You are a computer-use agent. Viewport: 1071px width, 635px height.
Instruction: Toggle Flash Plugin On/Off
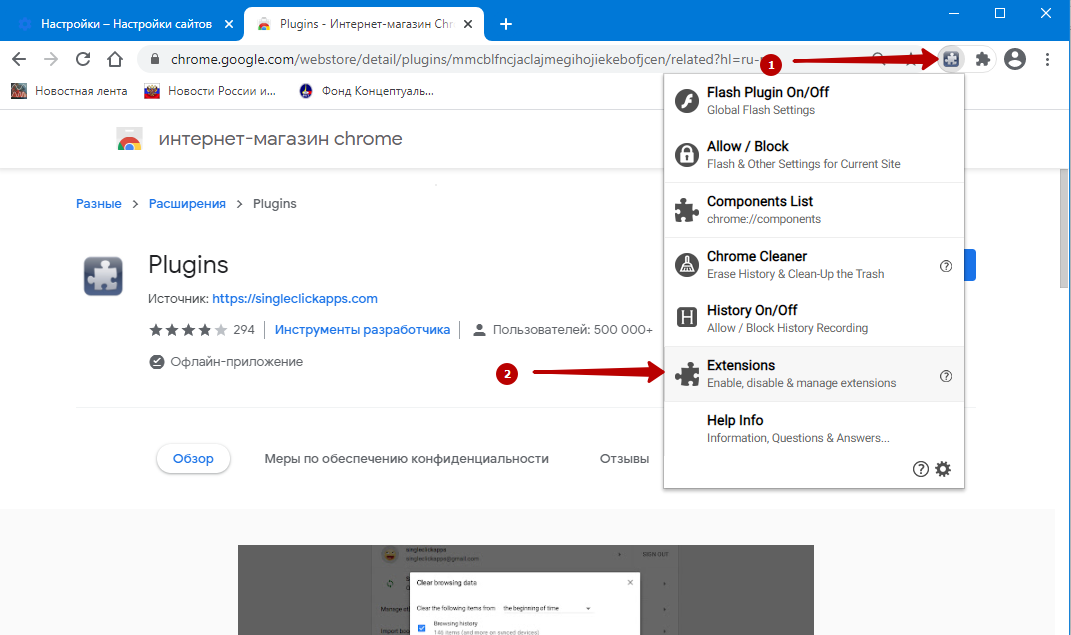tap(767, 100)
